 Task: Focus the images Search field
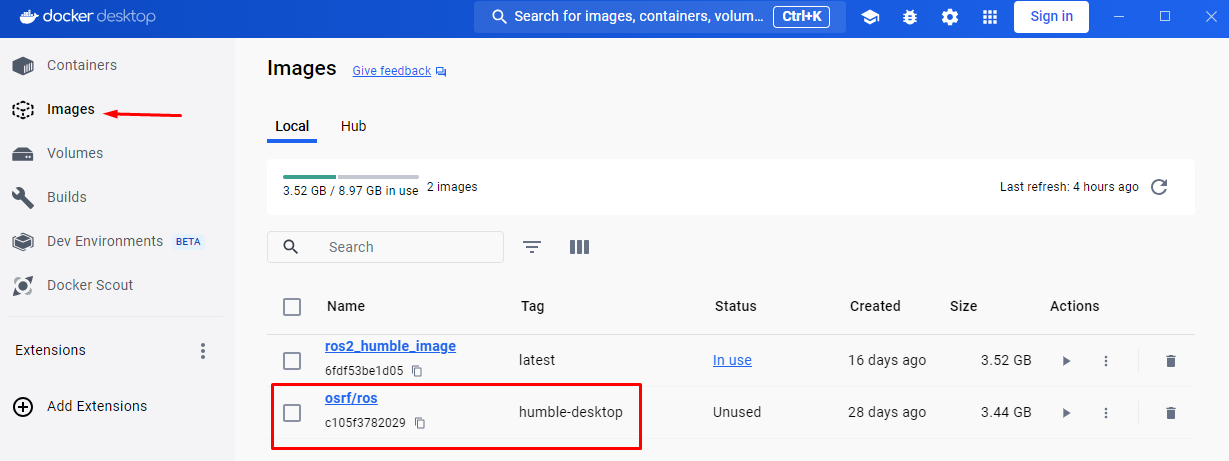point(385,247)
